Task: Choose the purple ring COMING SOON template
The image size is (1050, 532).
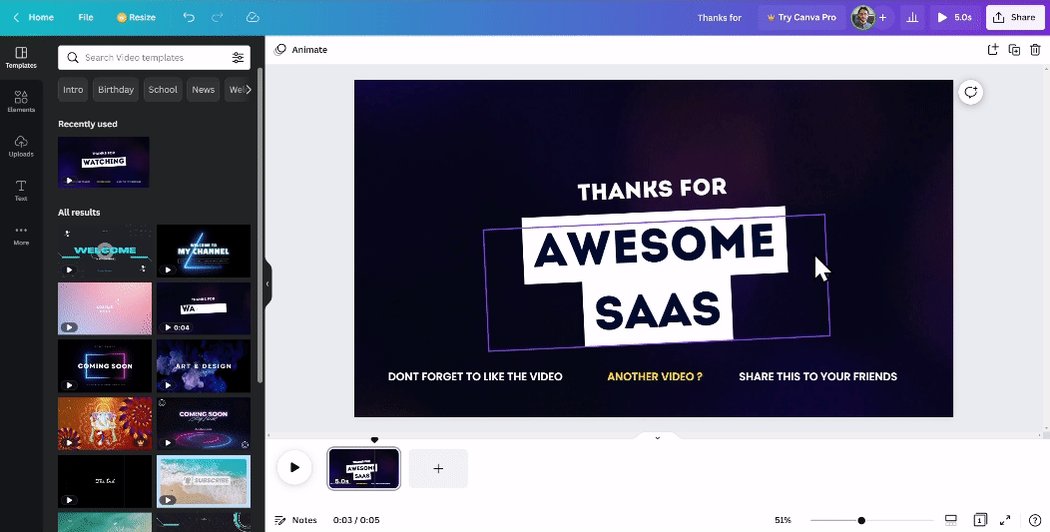Action: click(x=204, y=423)
